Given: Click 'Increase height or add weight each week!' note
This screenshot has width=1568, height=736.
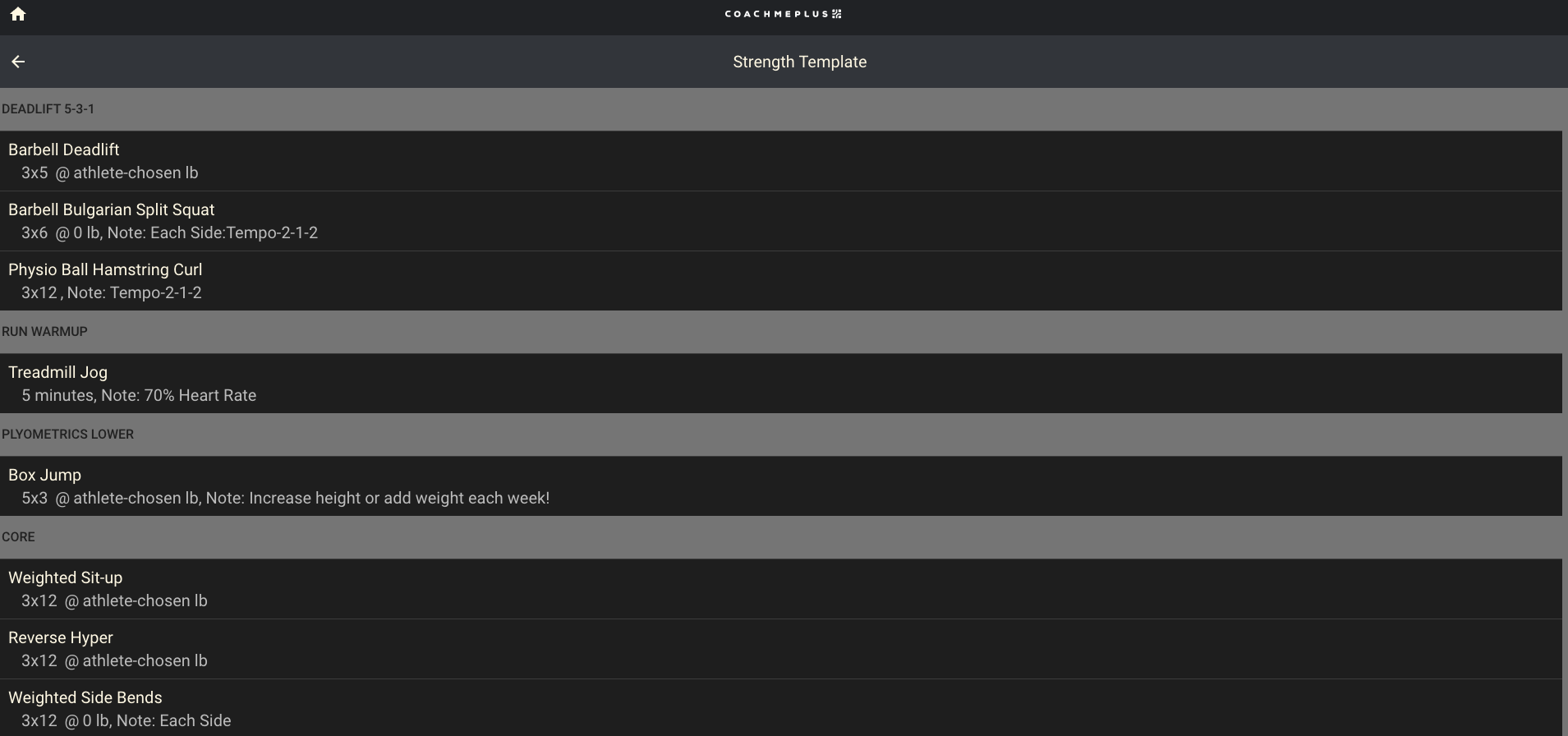Looking at the screenshot, I should [x=399, y=499].
